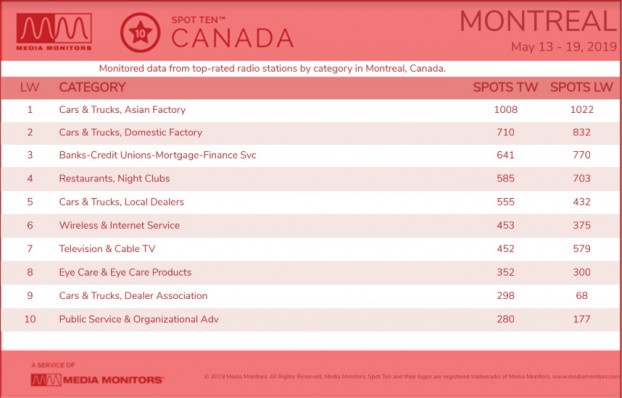Click Public Service & Organizational Adv row
622x398 pixels.
pos(311,319)
